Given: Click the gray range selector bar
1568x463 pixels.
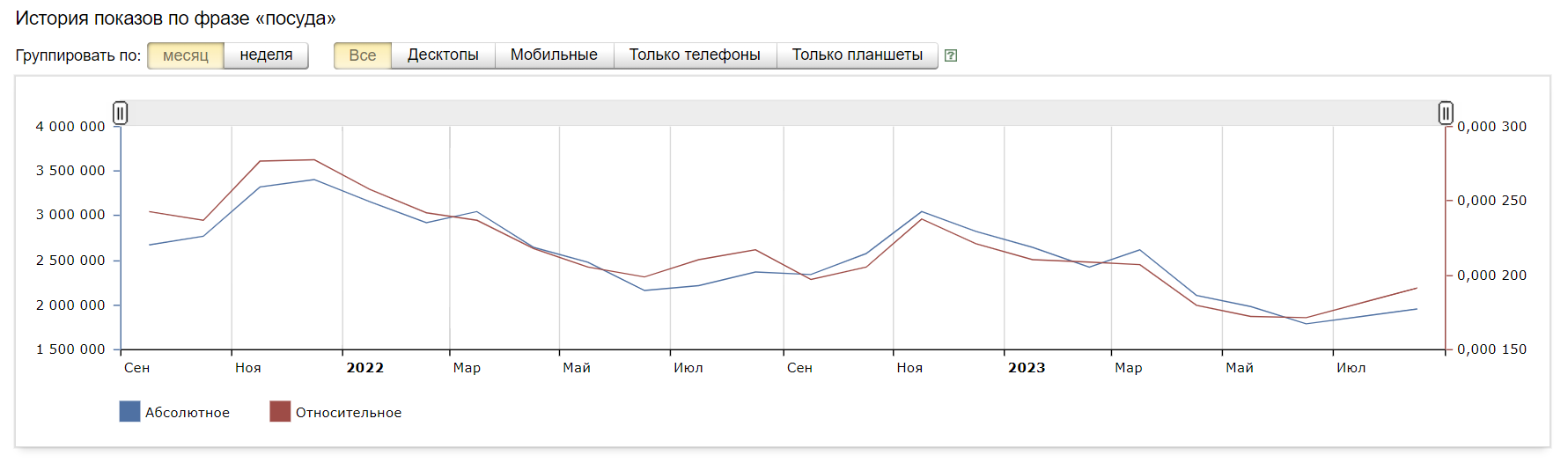Looking at the screenshot, I should point(784,113).
